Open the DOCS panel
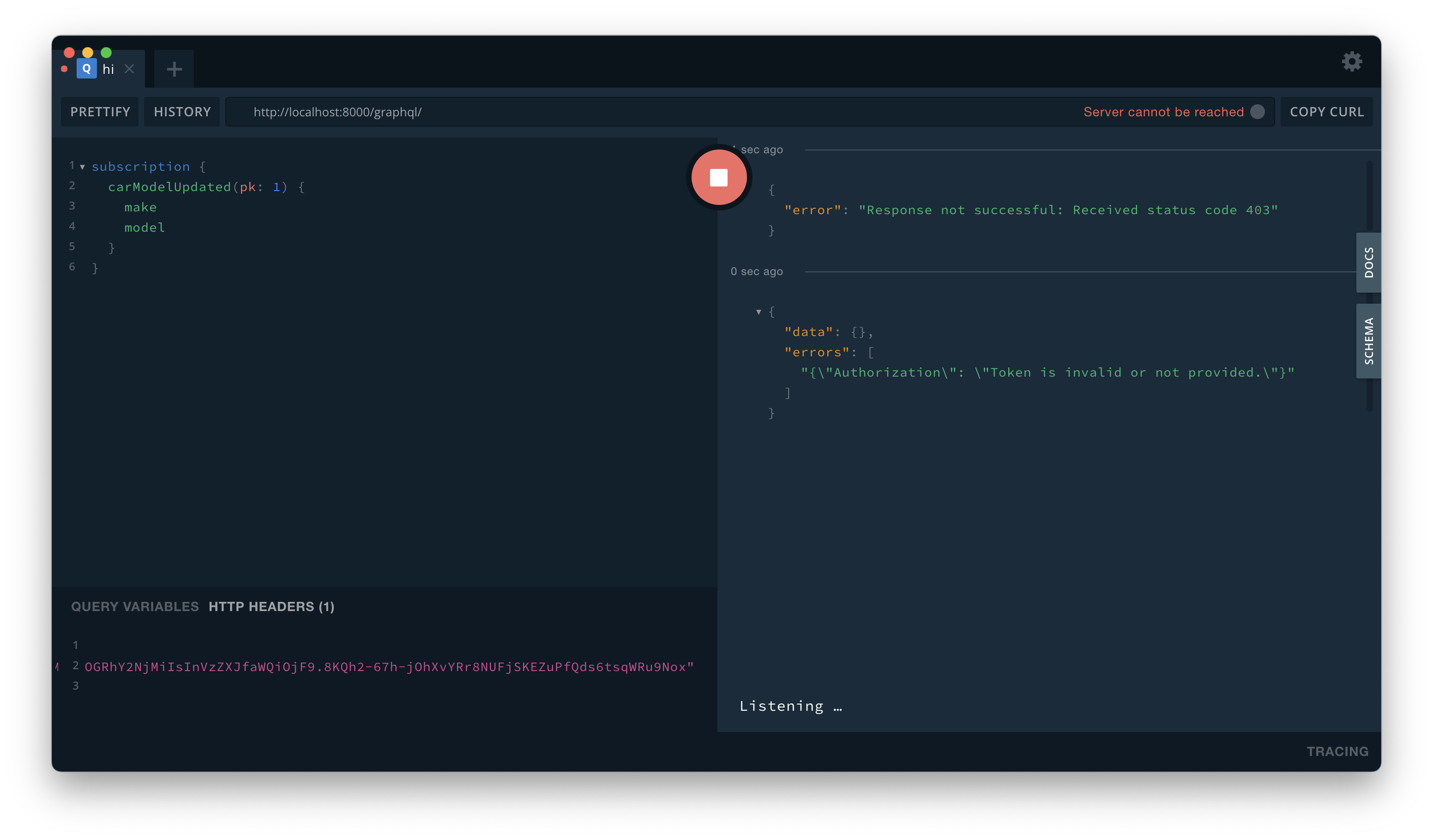The width and height of the screenshot is (1433, 840). tap(1366, 262)
